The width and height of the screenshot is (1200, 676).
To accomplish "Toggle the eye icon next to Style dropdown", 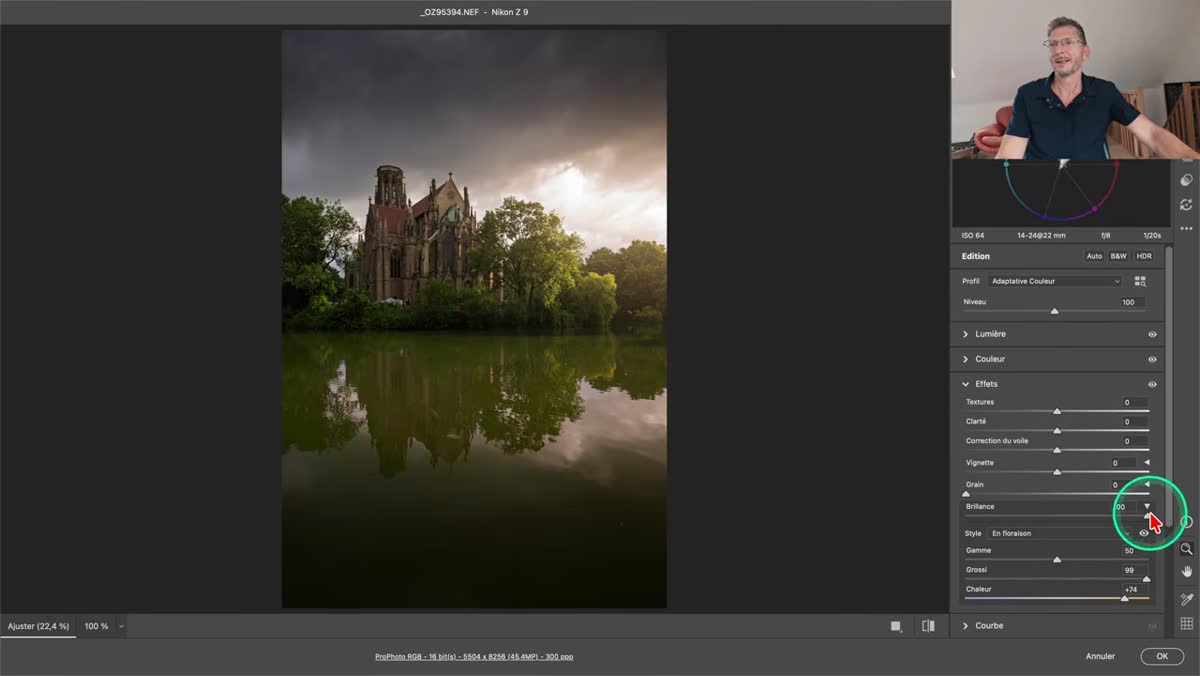I will (x=1144, y=533).
